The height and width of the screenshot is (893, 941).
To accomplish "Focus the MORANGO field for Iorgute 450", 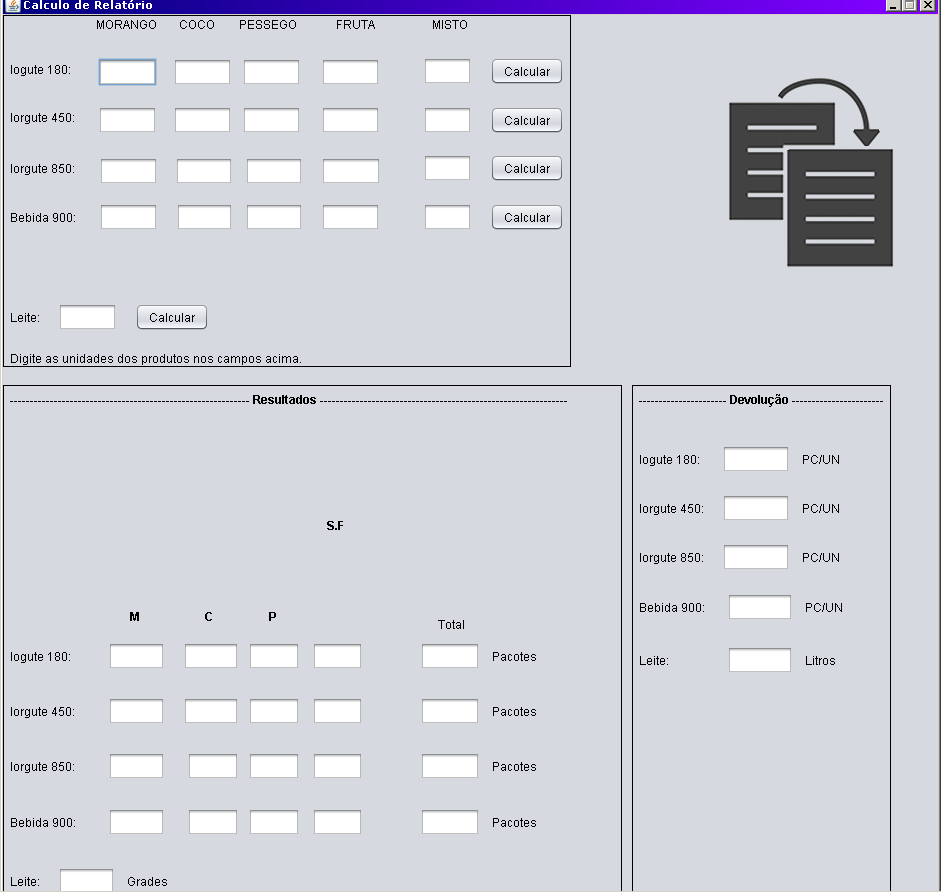I will tap(127, 120).
